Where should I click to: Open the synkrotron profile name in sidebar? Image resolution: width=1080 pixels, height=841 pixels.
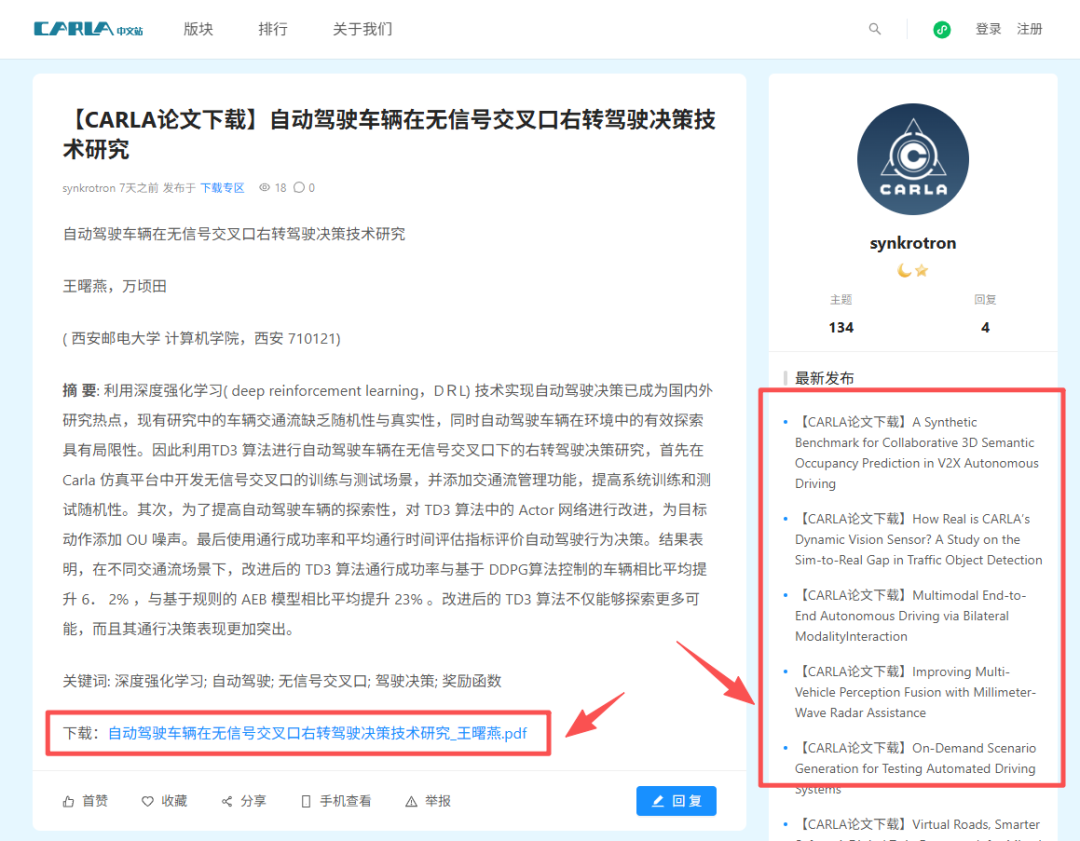[913, 243]
